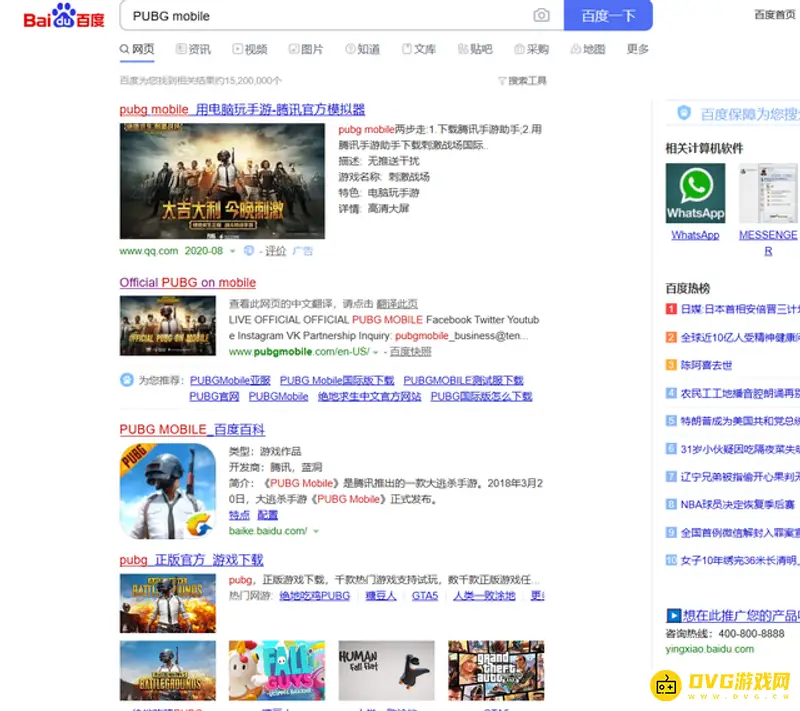The image size is (800, 711).
Task: Switch to the 资讯 tab
Action: coord(193,49)
